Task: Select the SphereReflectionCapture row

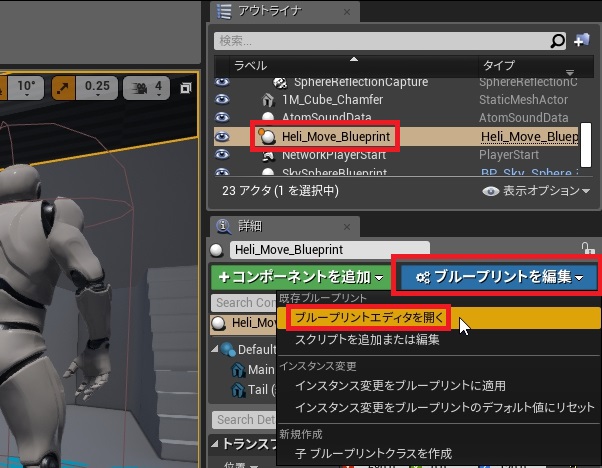Action: pos(395,82)
